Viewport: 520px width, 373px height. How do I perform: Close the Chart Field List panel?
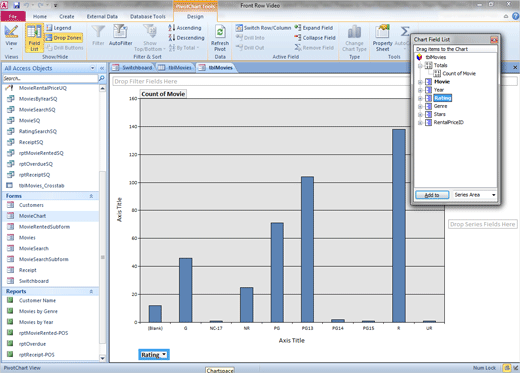pyautogui.click(x=494, y=40)
